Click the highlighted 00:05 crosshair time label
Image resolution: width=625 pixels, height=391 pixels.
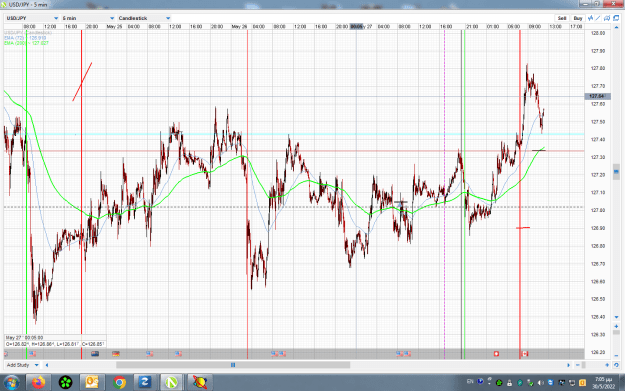(x=356, y=27)
